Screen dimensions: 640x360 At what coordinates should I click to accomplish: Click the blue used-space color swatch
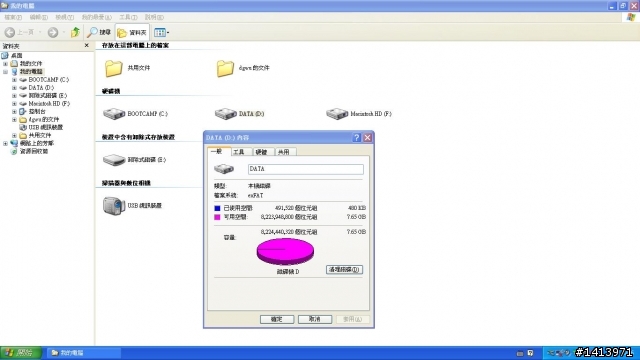(x=217, y=208)
